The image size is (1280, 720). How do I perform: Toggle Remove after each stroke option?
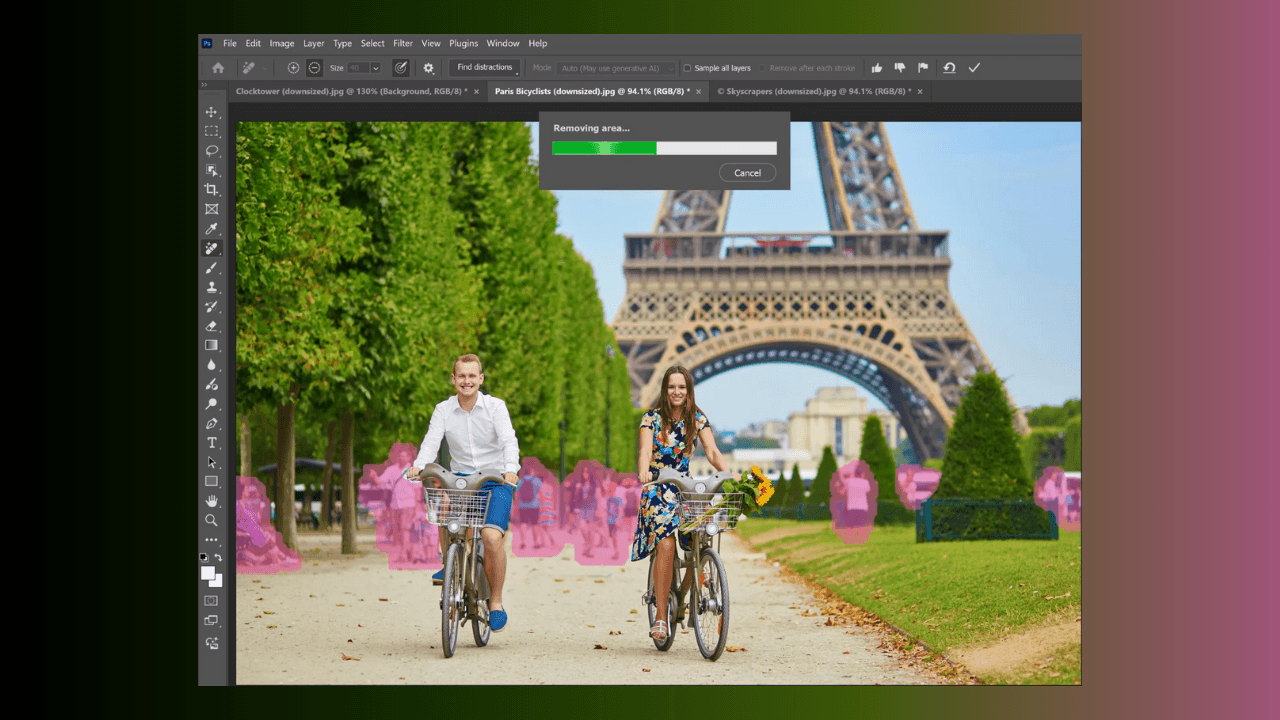click(764, 67)
